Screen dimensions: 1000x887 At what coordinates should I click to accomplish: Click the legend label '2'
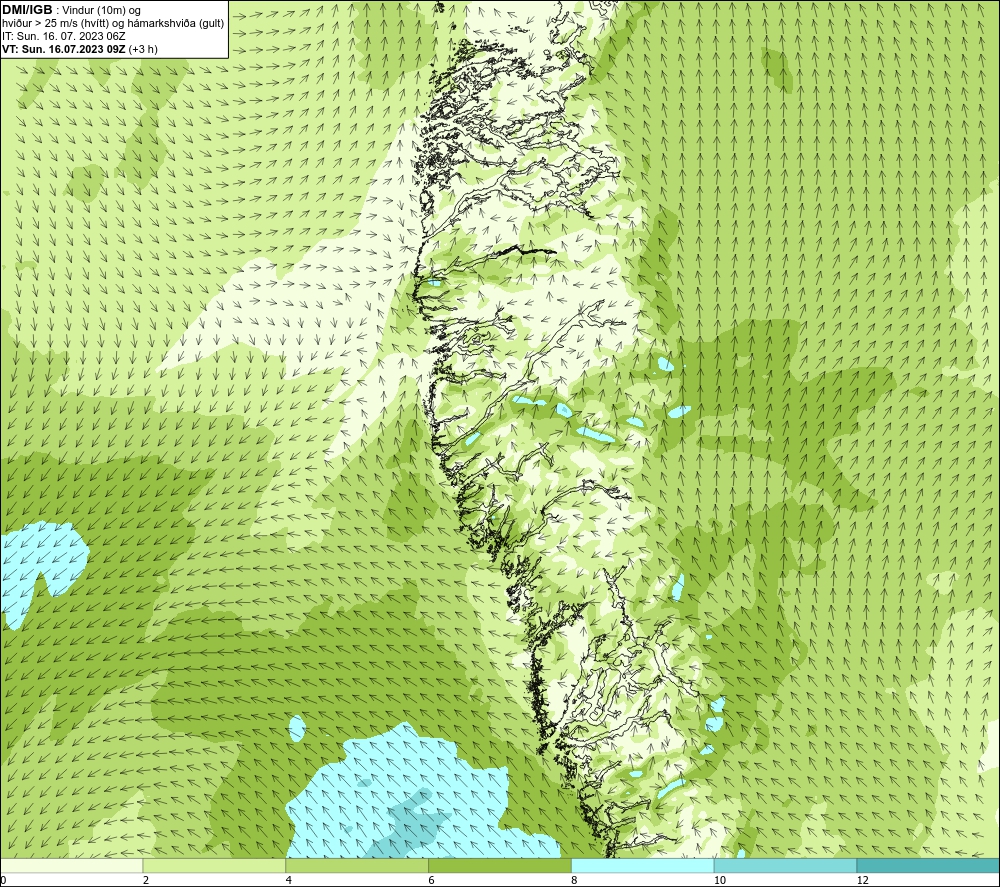[146, 880]
